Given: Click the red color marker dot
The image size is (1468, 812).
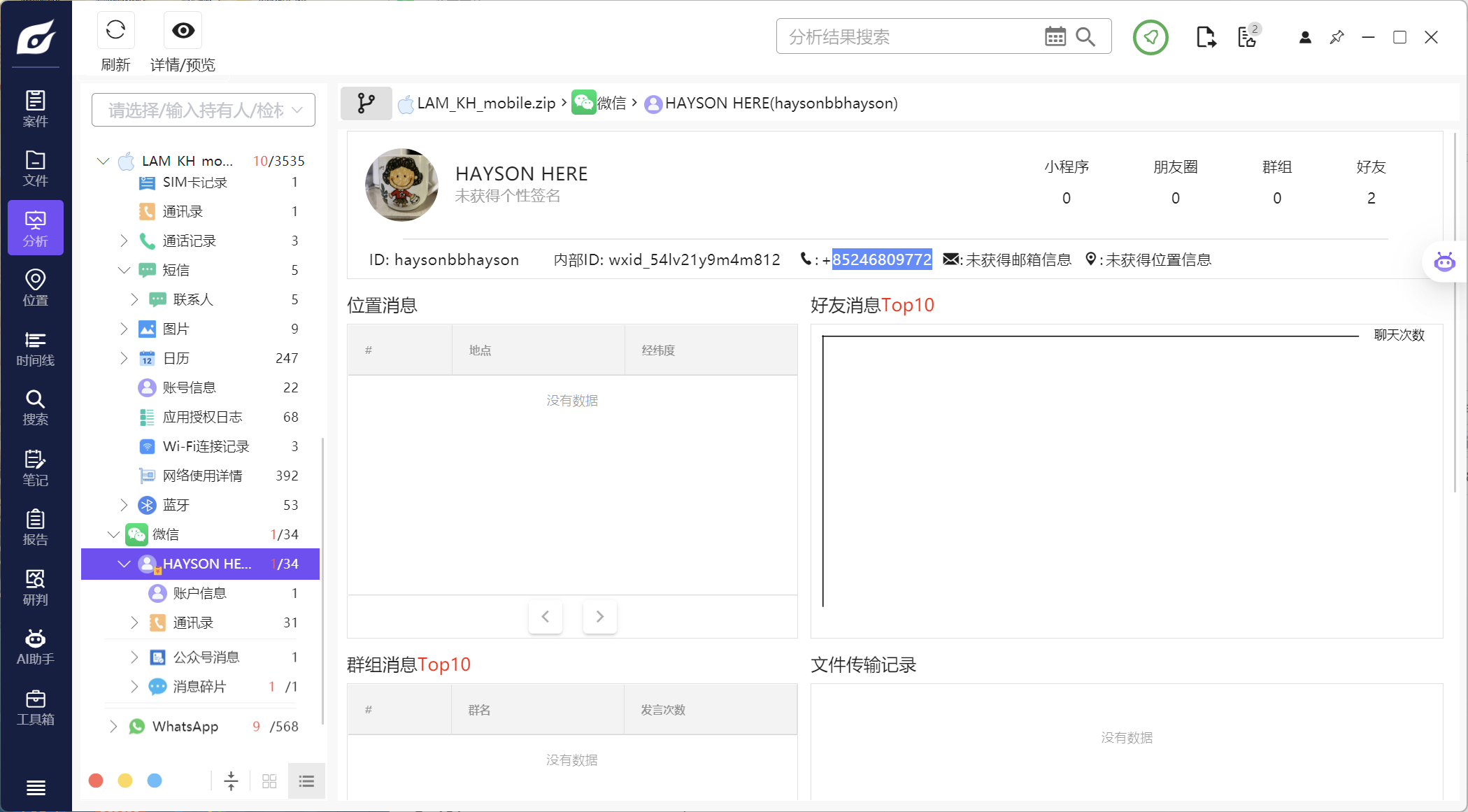Looking at the screenshot, I should point(97,781).
